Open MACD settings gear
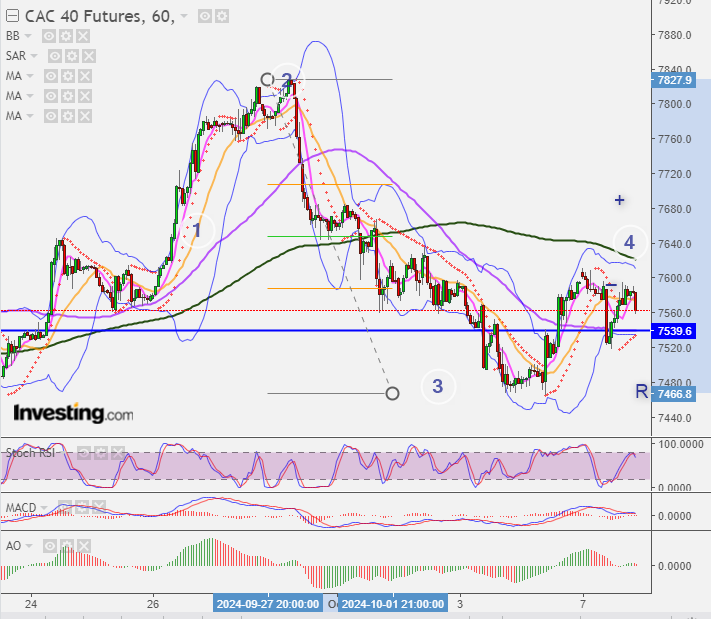Image resolution: width=711 pixels, height=619 pixels. click(x=82, y=507)
